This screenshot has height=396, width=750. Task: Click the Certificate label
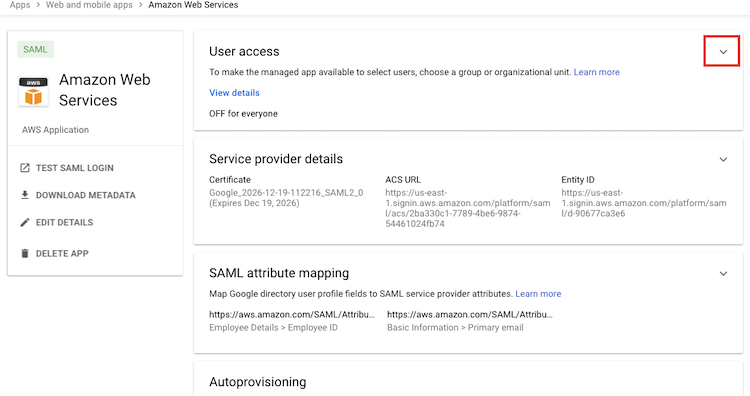point(230,180)
